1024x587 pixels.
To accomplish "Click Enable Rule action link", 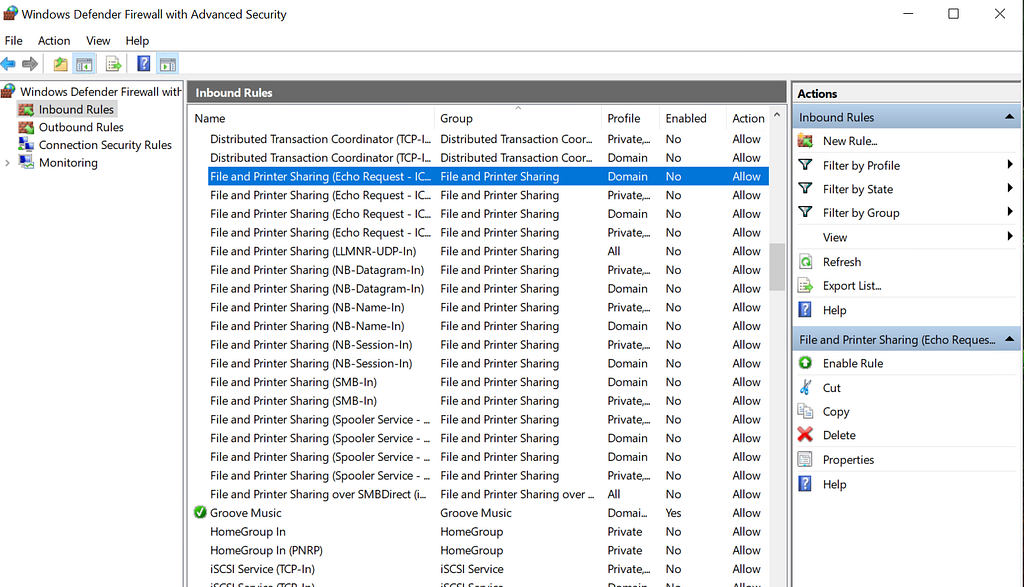I will pos(853,364).
